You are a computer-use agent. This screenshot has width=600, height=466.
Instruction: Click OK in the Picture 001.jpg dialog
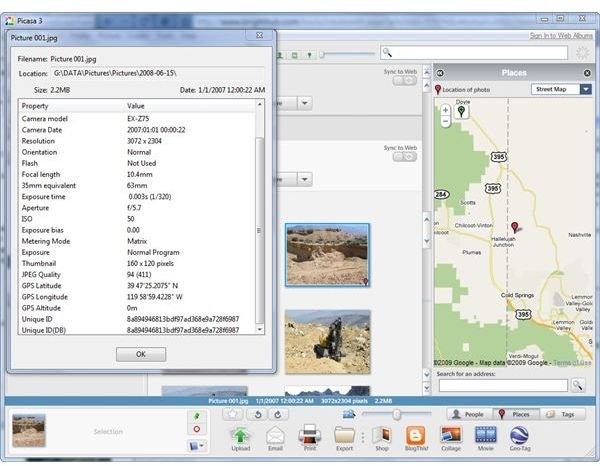pos(141,354)
